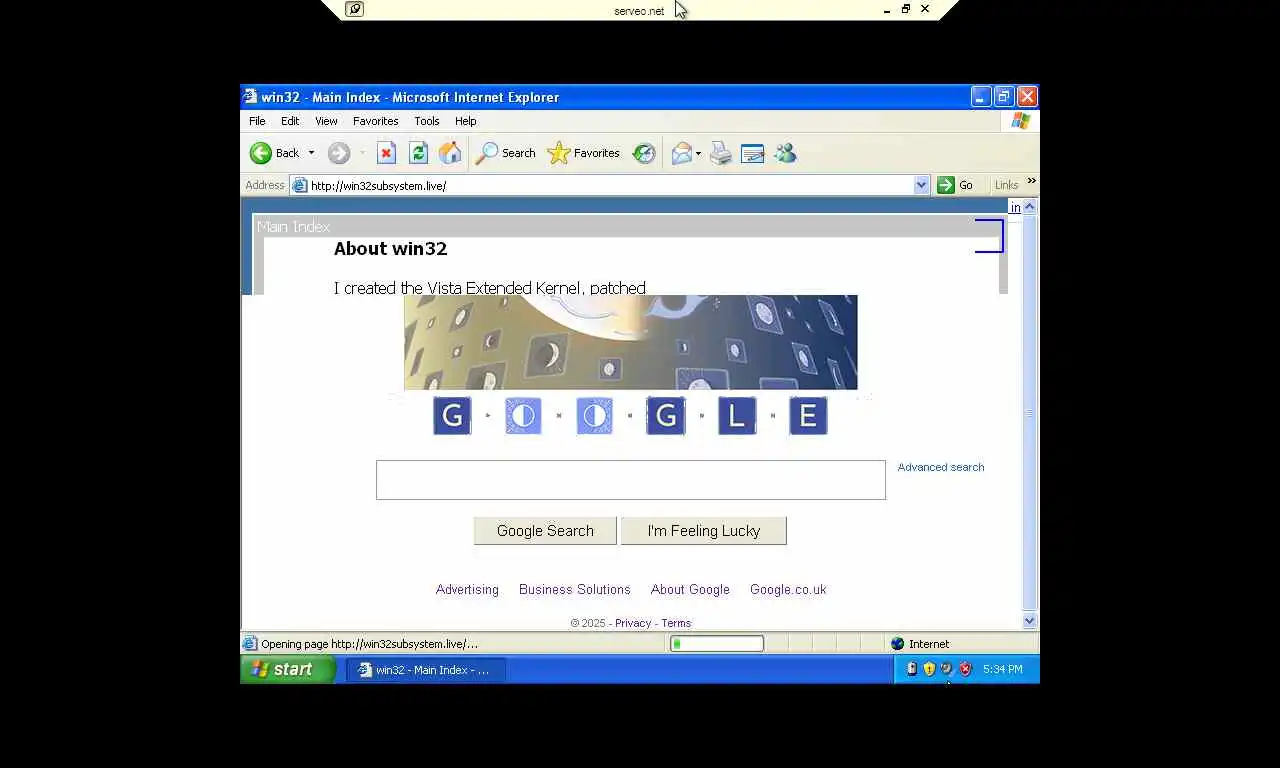Open the Messenger people icon
This screenshot has width=1280, height=768.
[785, 153]
